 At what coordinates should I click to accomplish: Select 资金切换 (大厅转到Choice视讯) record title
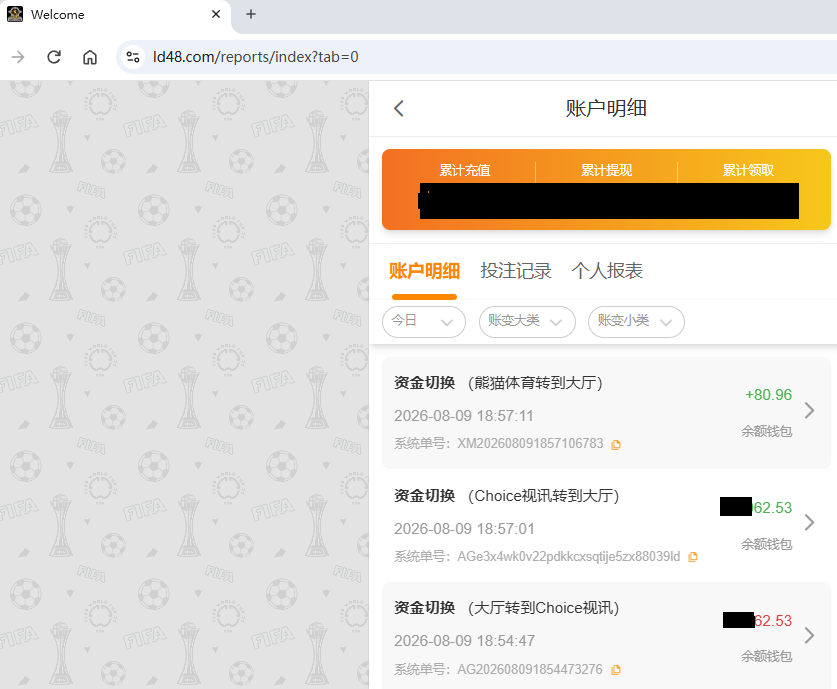(x=507, y=608)
